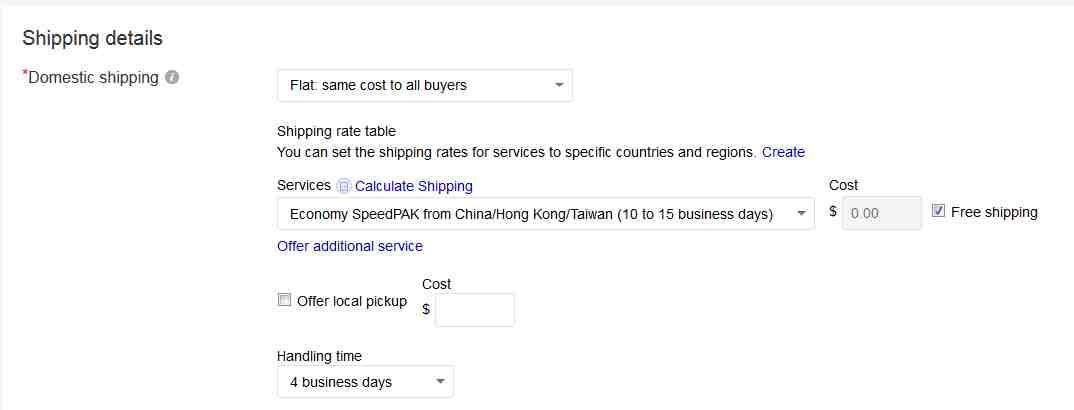Click the Flat cost dropdown arrow
The image size is (1074, 410).
pyautogui.click(x=559, y=86)
